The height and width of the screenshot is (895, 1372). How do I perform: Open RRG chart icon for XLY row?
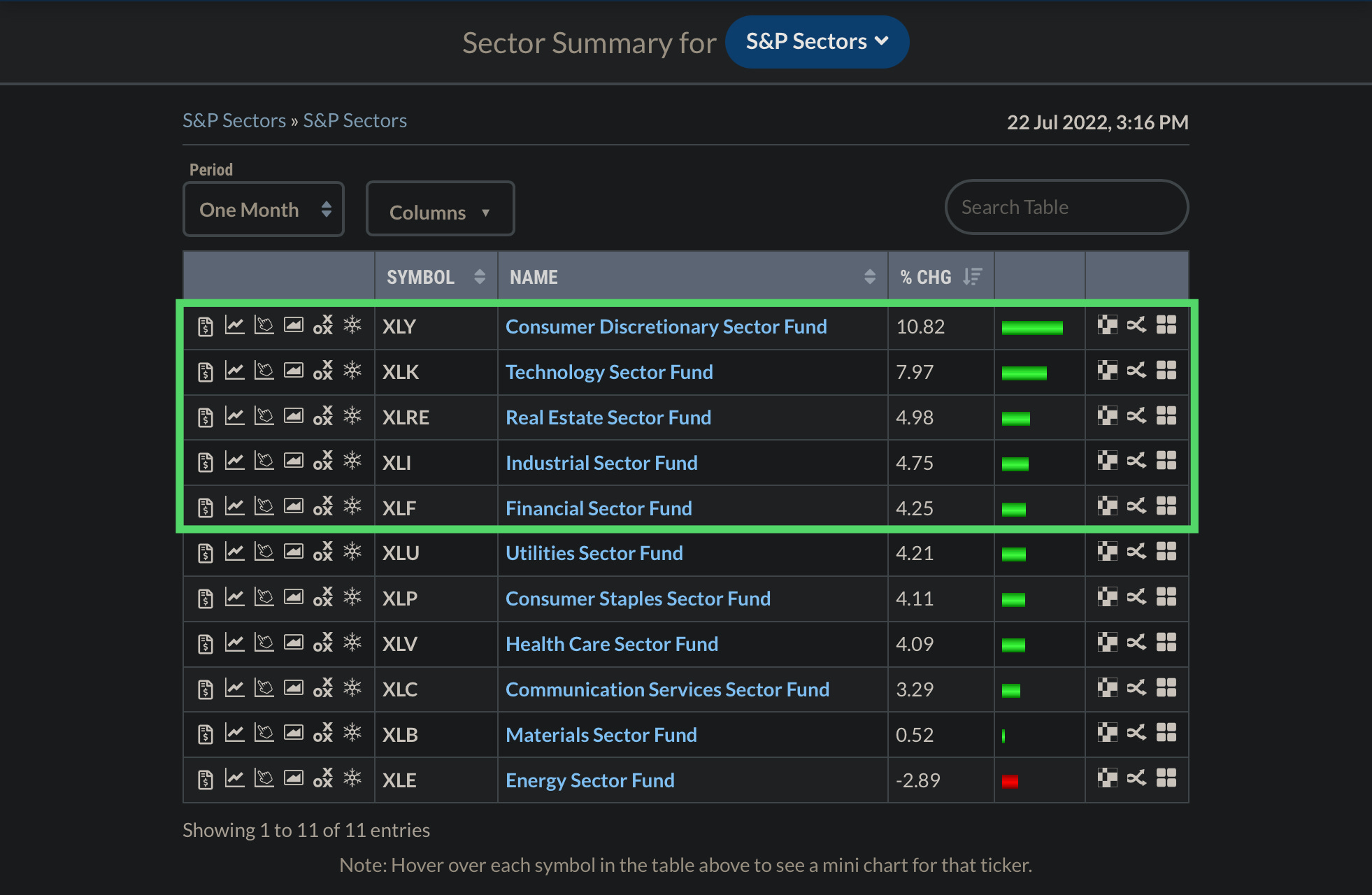click(1136, 325)
